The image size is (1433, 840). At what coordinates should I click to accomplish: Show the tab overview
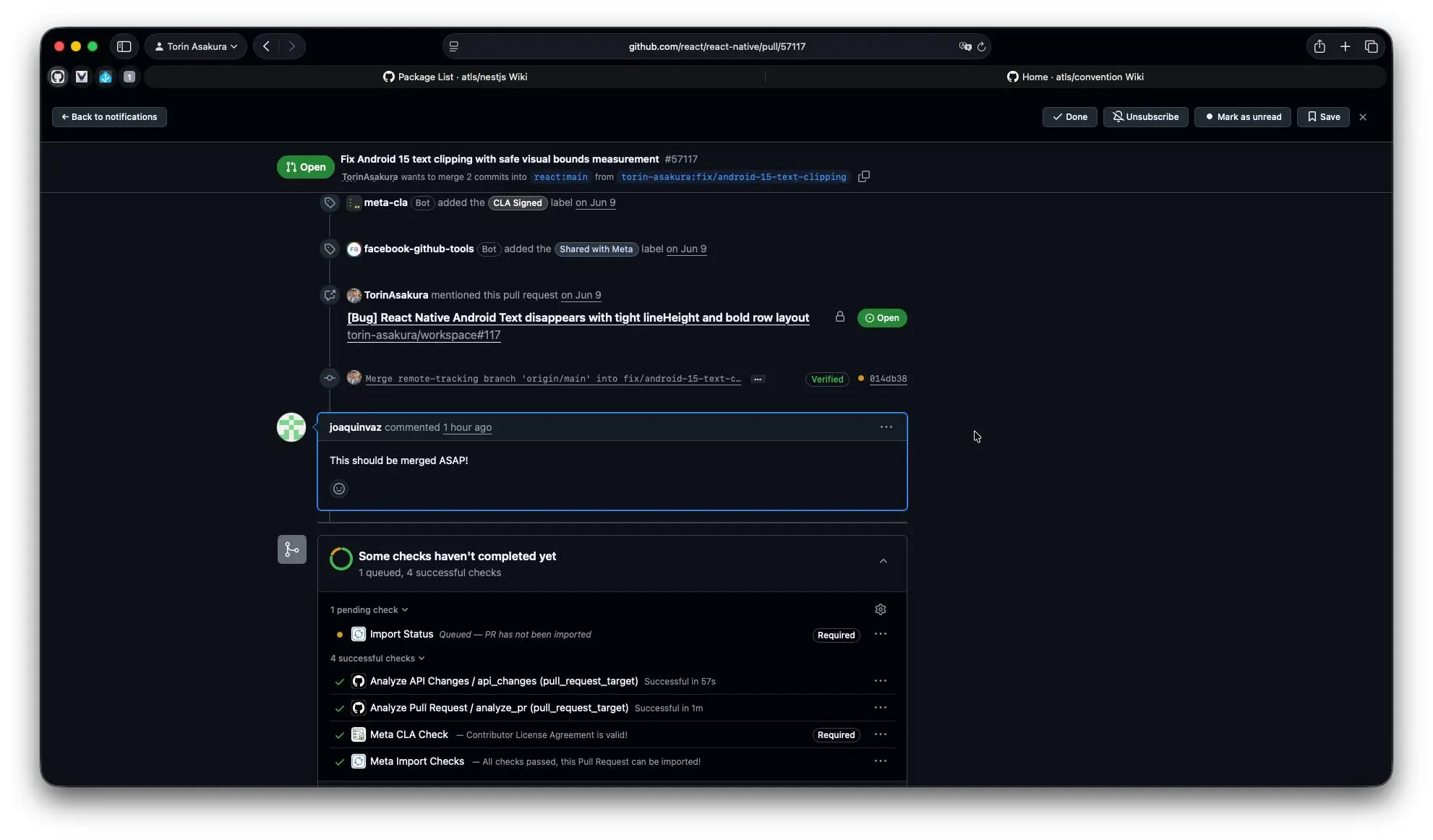coord(1371,46)
